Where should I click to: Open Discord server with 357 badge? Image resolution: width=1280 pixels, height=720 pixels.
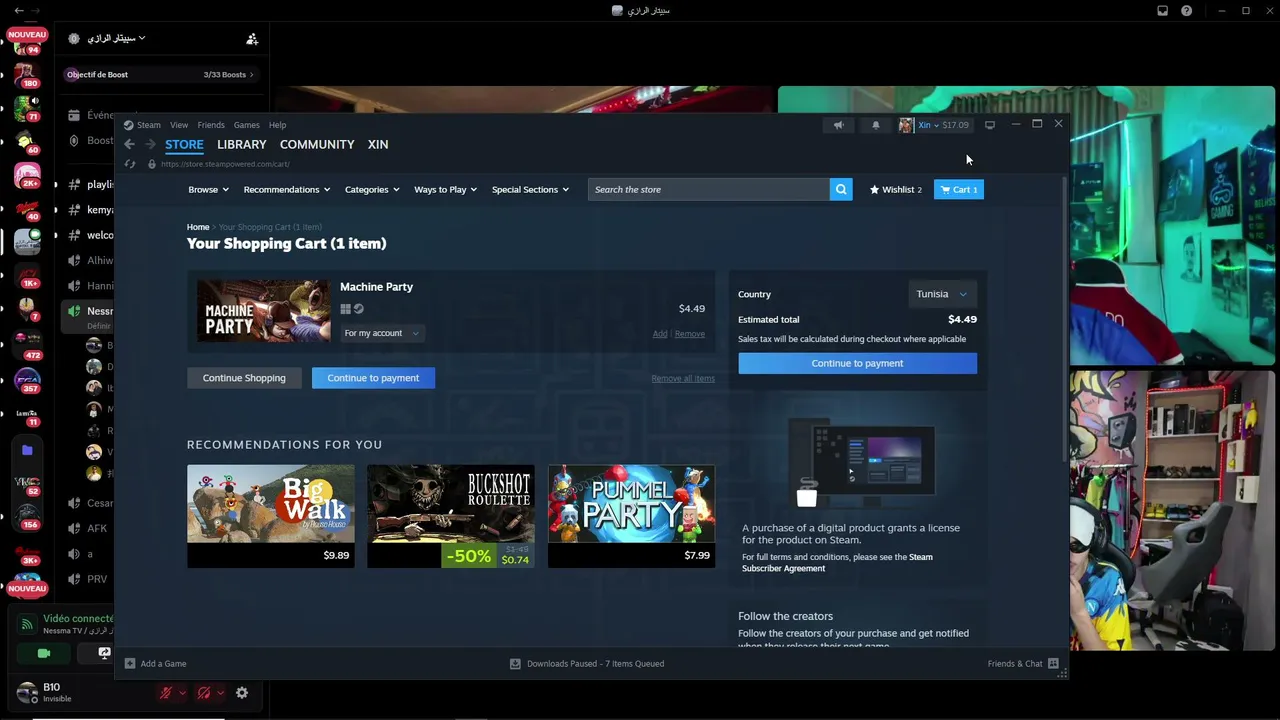coord(26,380)
